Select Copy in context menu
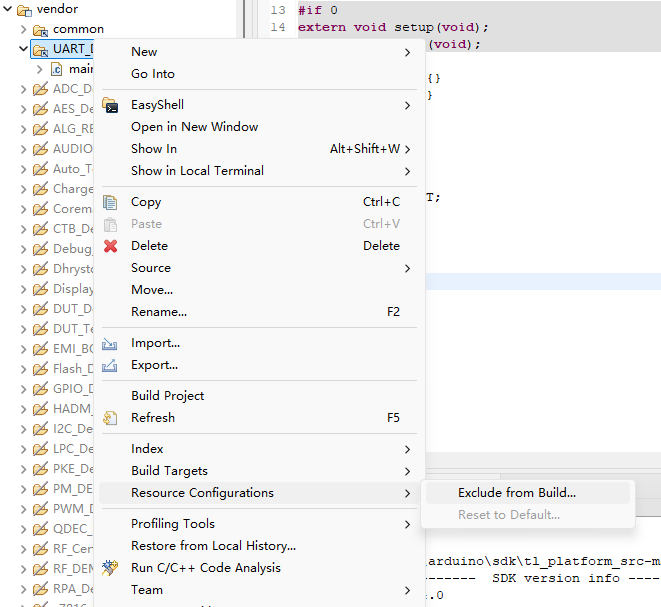 pyautogui.click(x=259, y=202)
